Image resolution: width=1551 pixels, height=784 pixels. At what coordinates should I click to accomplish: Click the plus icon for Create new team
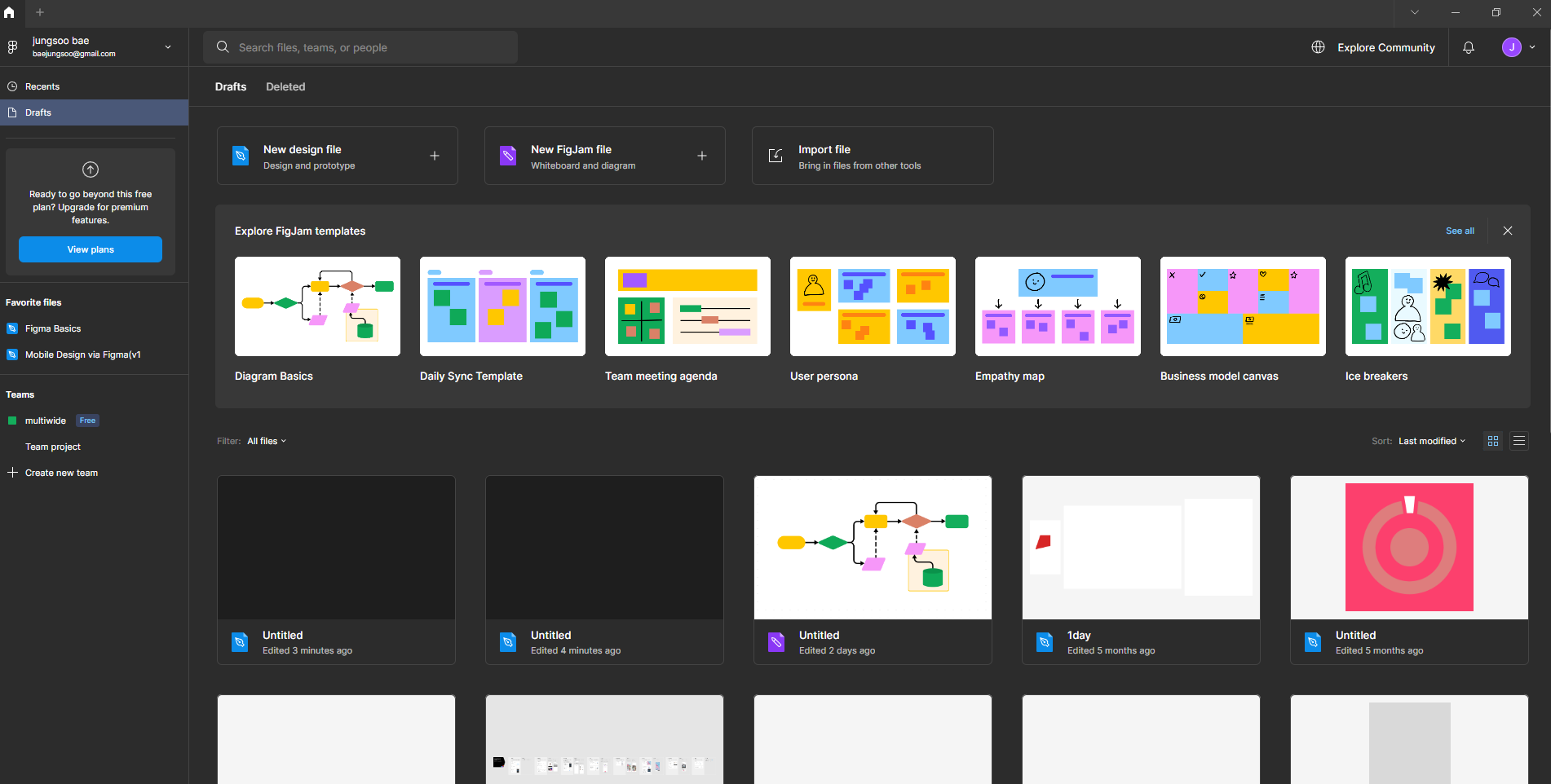[x=12, y=473]
